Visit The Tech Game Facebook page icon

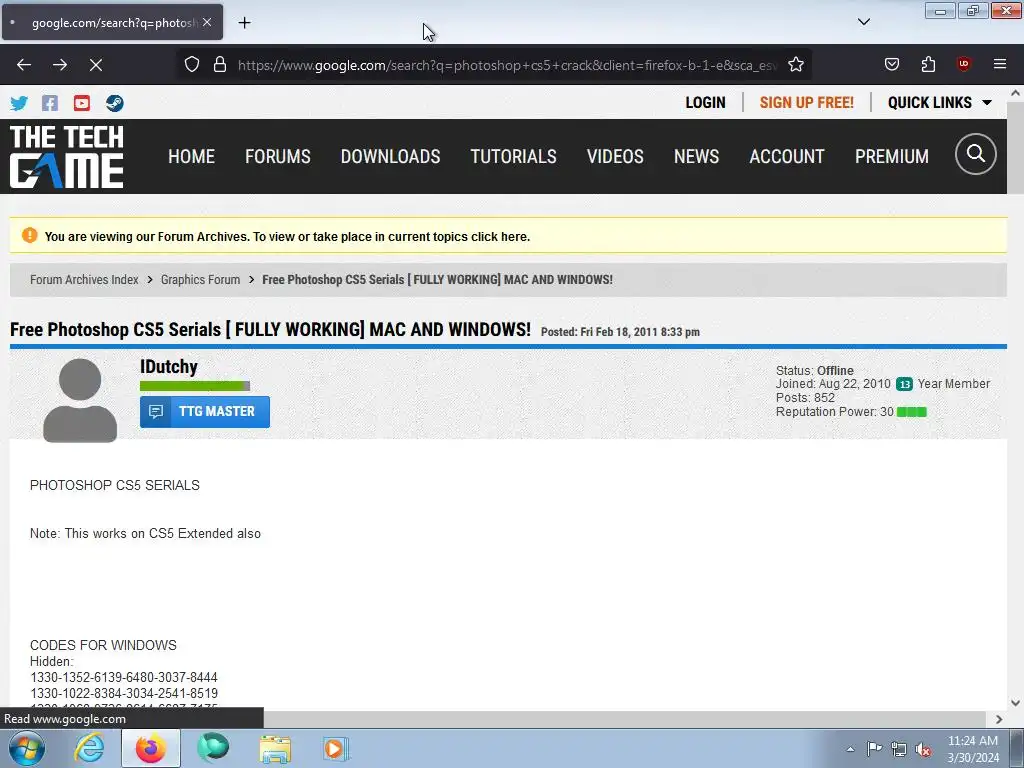tap(50, 103)
